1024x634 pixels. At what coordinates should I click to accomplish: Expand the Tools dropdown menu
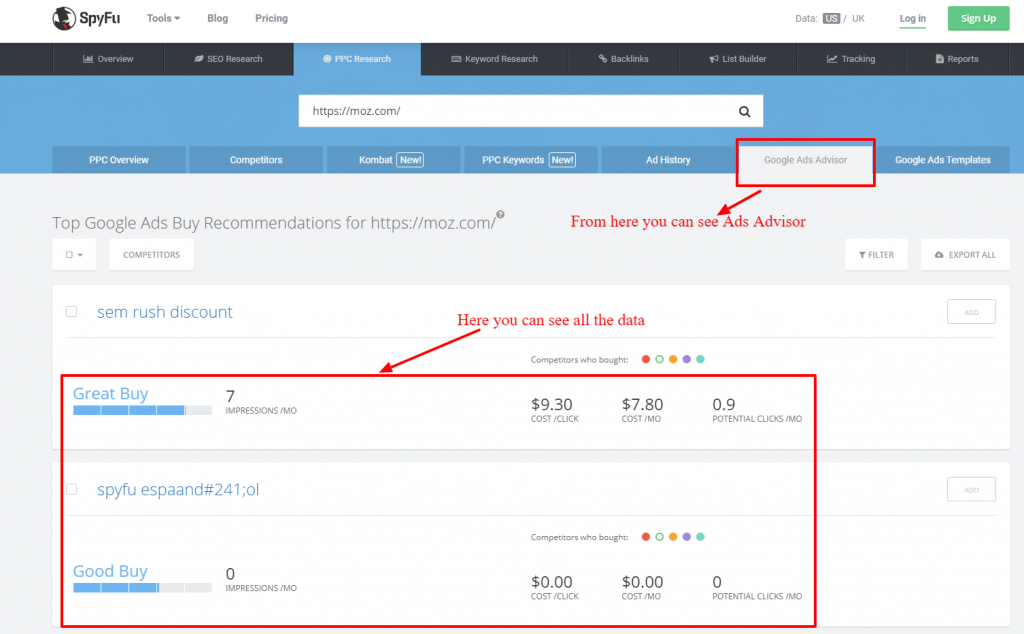(163, 18)
